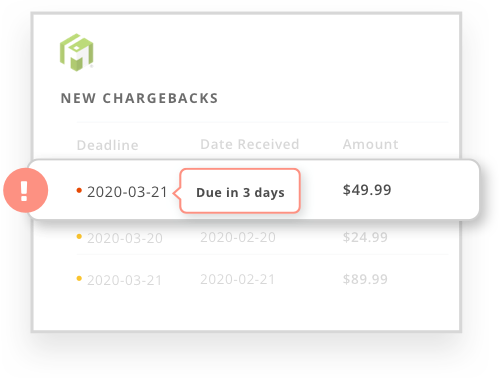Open the highlighted 2020-03-21 deadline entry
The width and height of the screenshot is (500, 378).
click(127, 192)
